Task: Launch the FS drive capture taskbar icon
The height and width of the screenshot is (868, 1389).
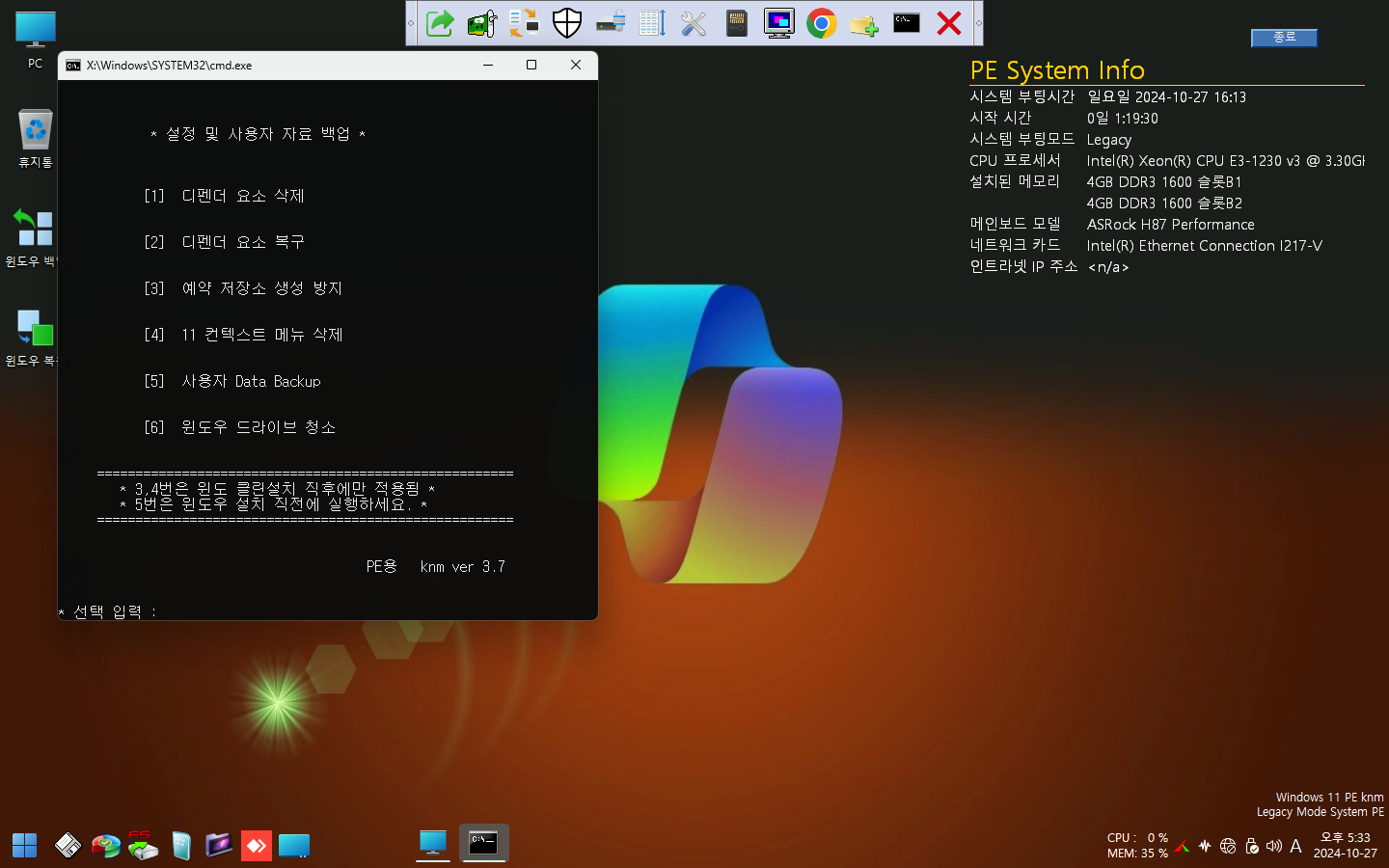Action: 143,845
